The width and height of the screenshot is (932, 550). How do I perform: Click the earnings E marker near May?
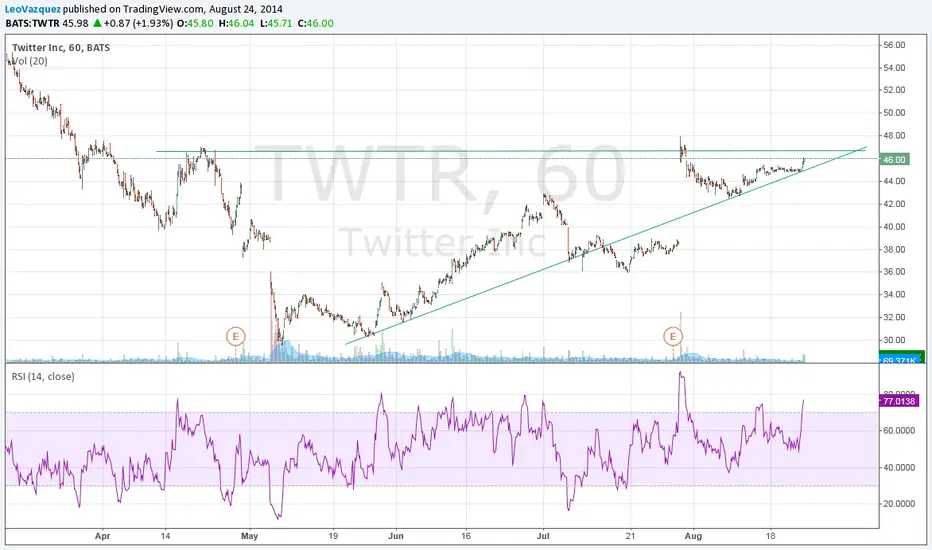coord(235,337)
